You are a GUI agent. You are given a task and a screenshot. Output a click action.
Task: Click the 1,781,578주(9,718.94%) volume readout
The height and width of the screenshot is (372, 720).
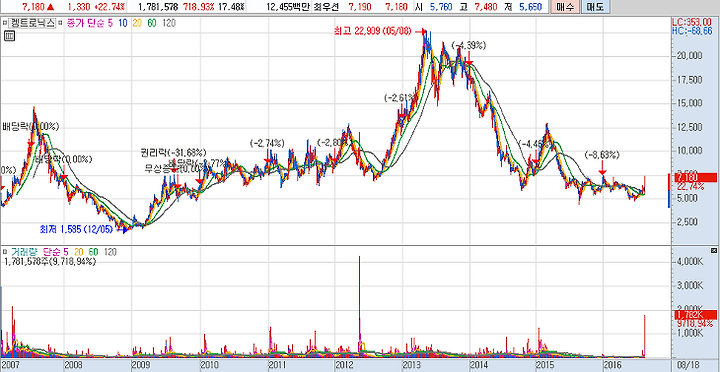50,261
